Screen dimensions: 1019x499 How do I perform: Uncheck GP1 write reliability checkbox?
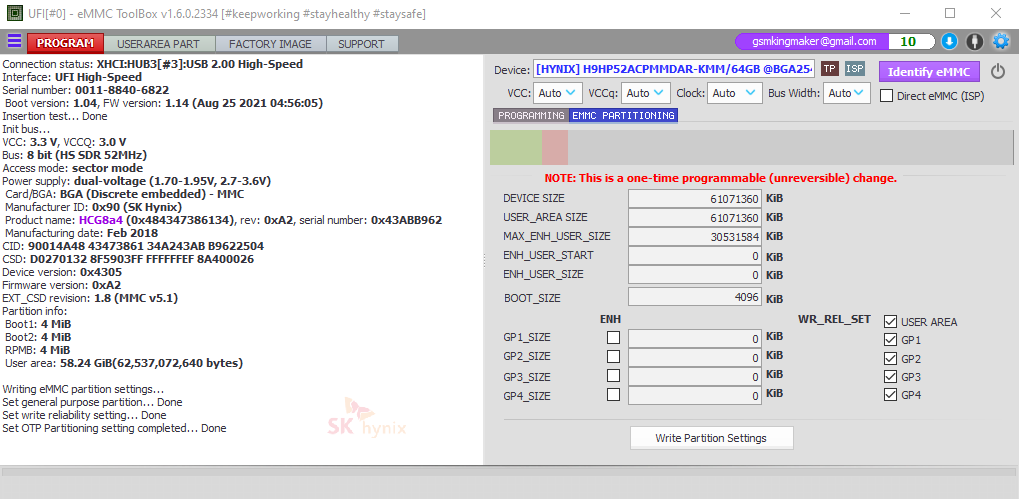click(890, 339)
